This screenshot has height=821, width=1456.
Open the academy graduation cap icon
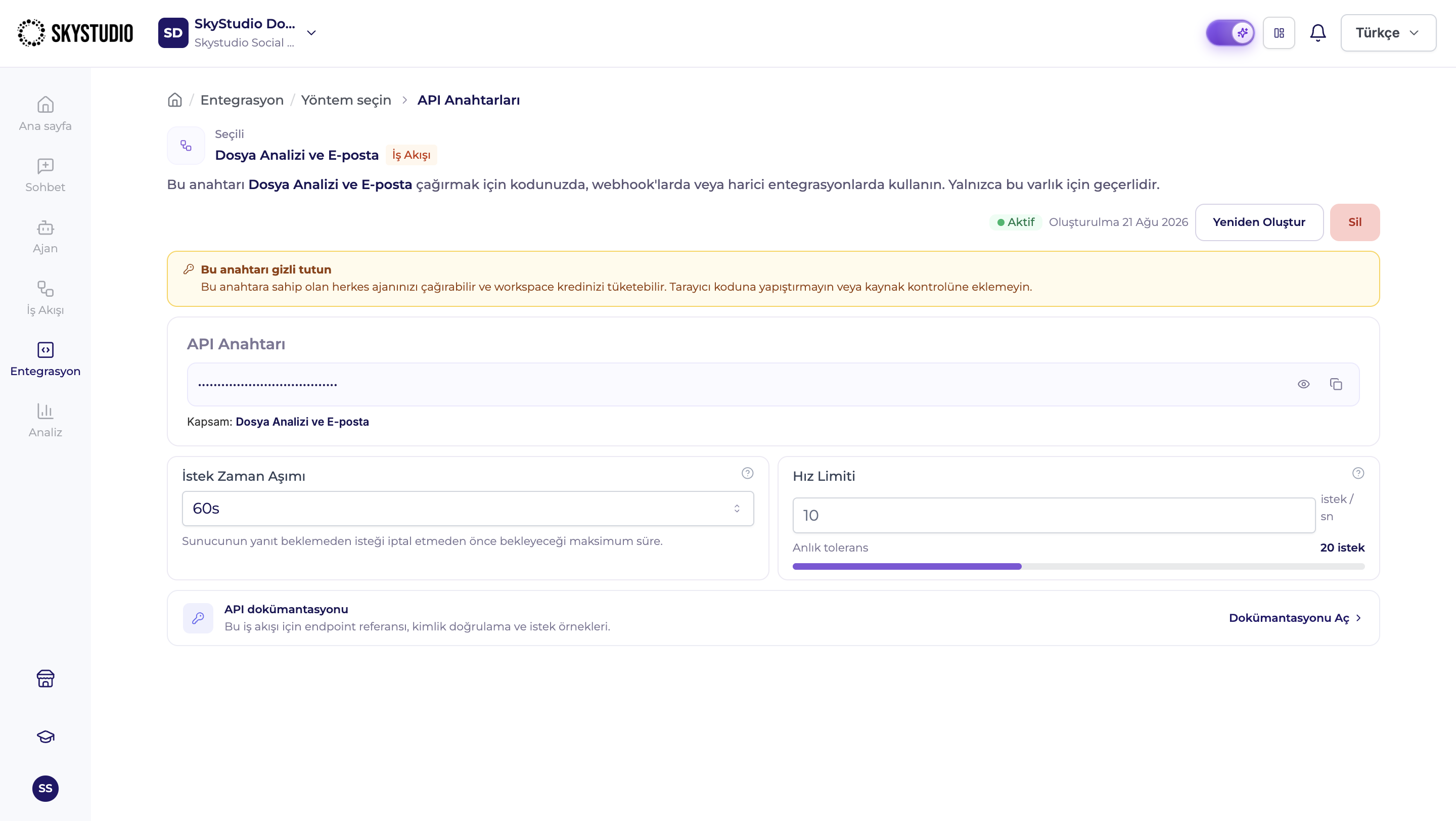coord(45,736)
